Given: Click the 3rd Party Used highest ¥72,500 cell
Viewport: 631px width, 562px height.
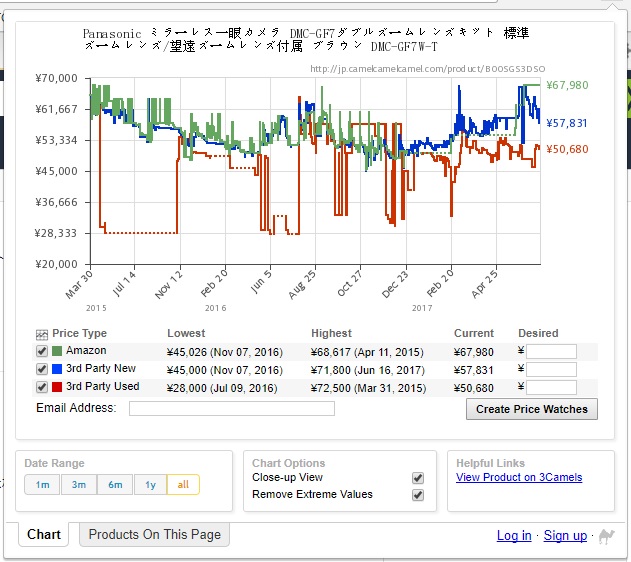Looking at the screenshot, I should [x=368, y=388].
